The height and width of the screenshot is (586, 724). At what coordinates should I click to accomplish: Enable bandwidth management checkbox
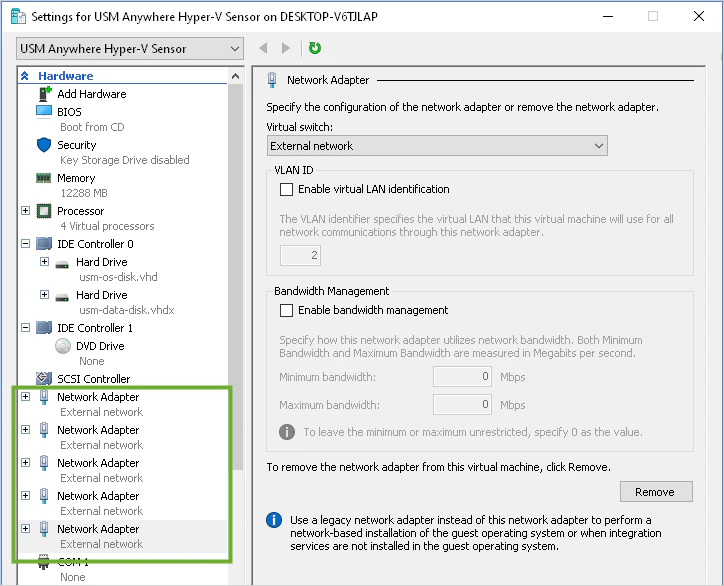(x=286, y=310)
